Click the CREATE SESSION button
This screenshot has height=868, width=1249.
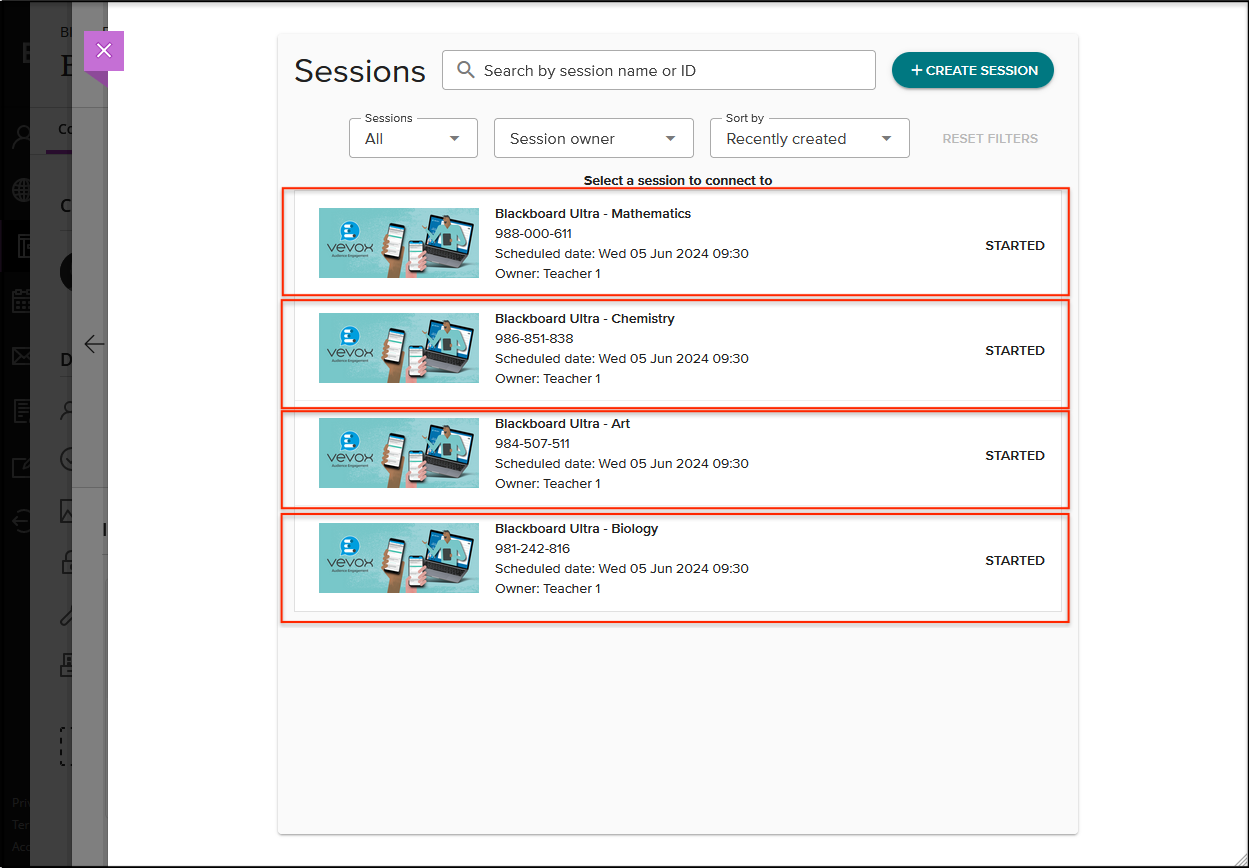[972, 70]
